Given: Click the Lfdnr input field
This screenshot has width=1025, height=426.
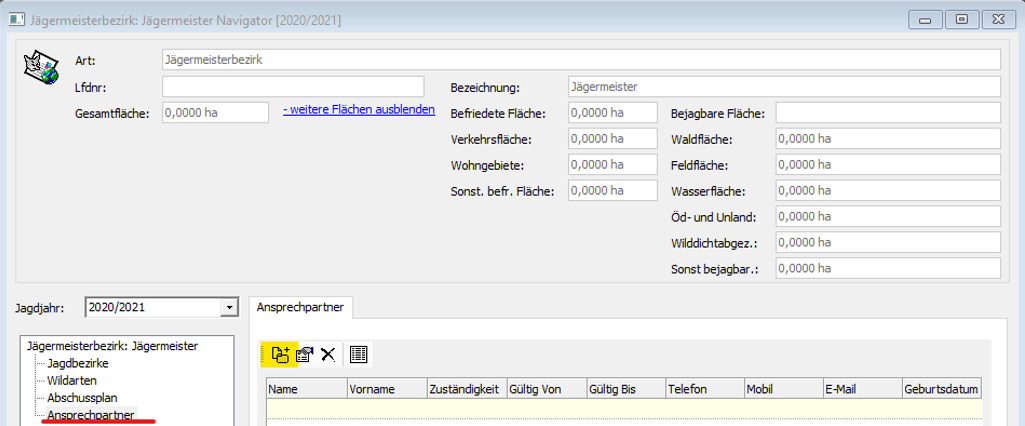Looking at the screenshot, I should (293, 87).
